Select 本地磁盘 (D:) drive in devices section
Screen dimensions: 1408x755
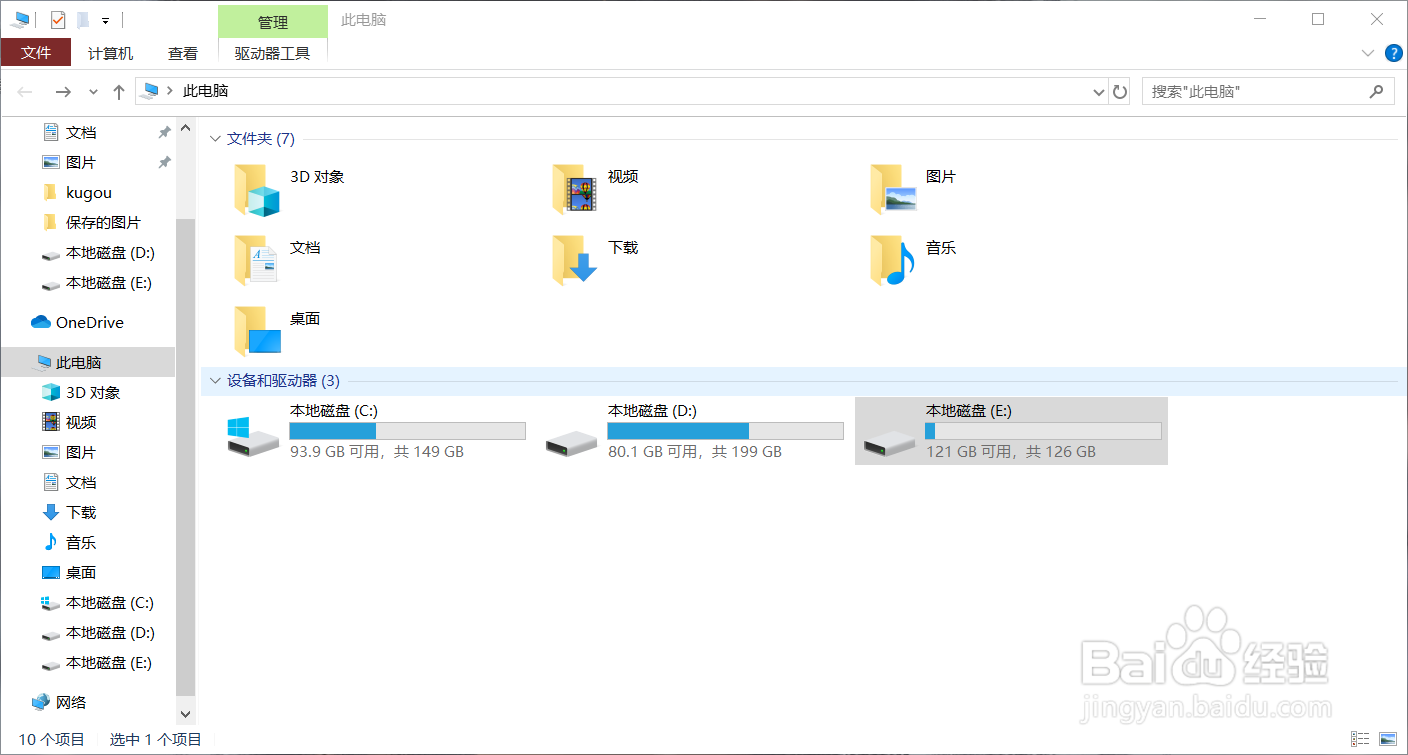pyautogui.click(x=692, y=431)
